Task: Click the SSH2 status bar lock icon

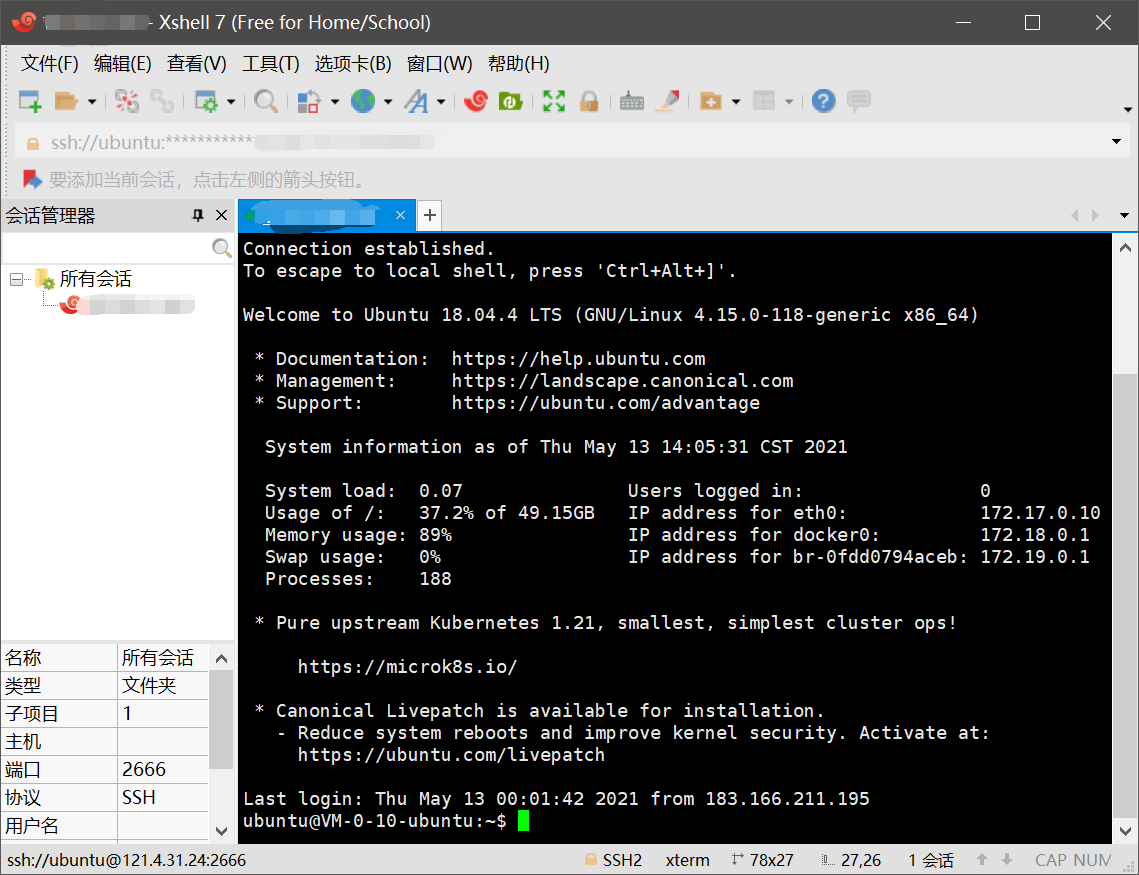Action: coord(591,860)
